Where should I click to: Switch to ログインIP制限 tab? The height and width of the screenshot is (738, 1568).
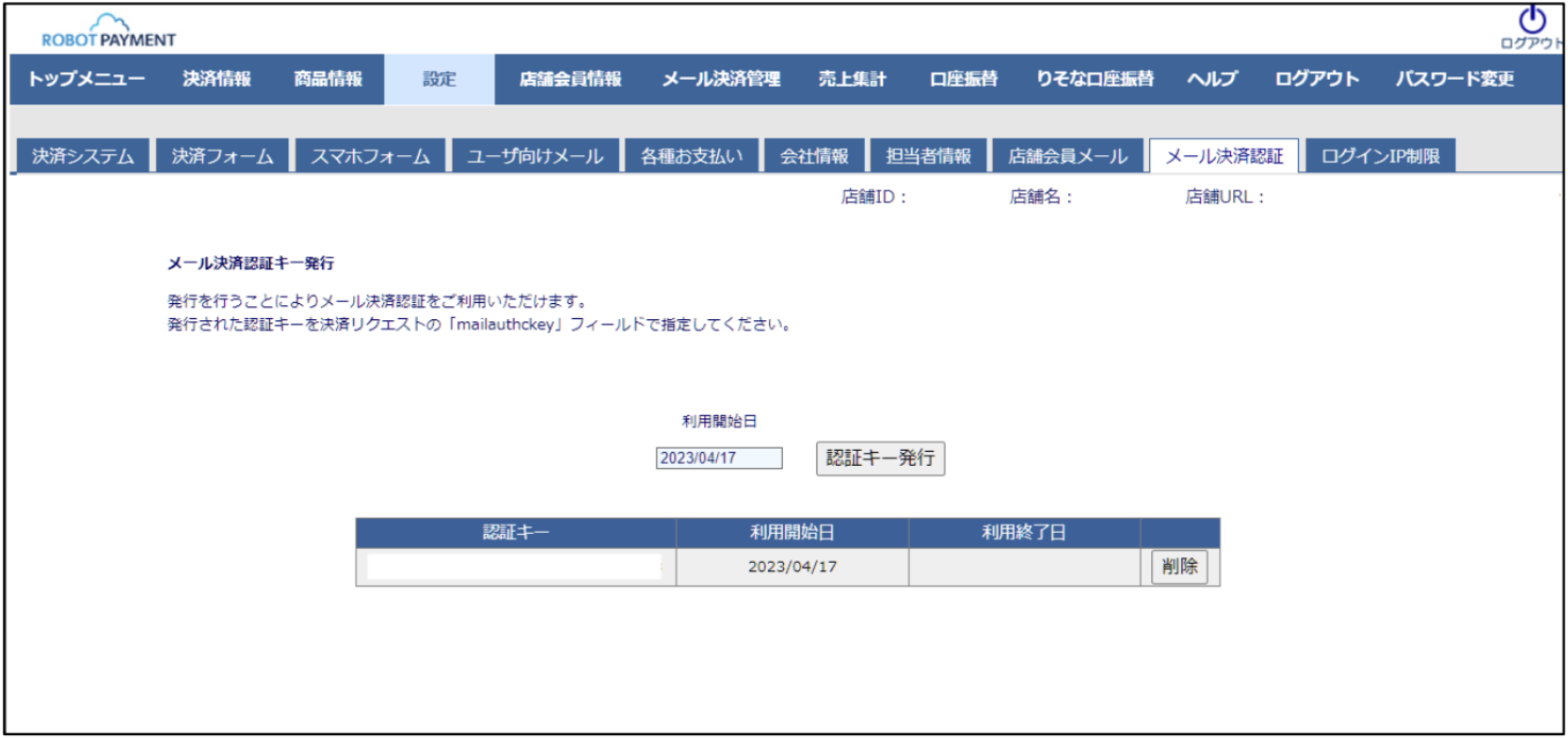(1380, 156)
